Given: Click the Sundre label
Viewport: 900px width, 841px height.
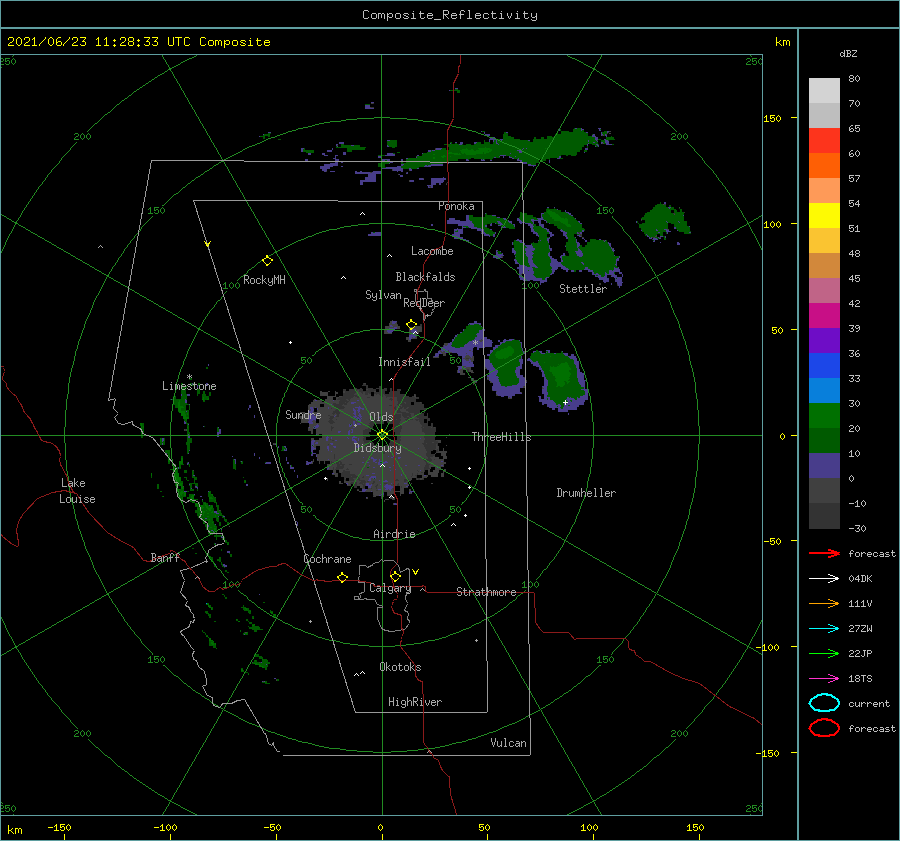Looking at the screenshot, I should tap(303, 414).
